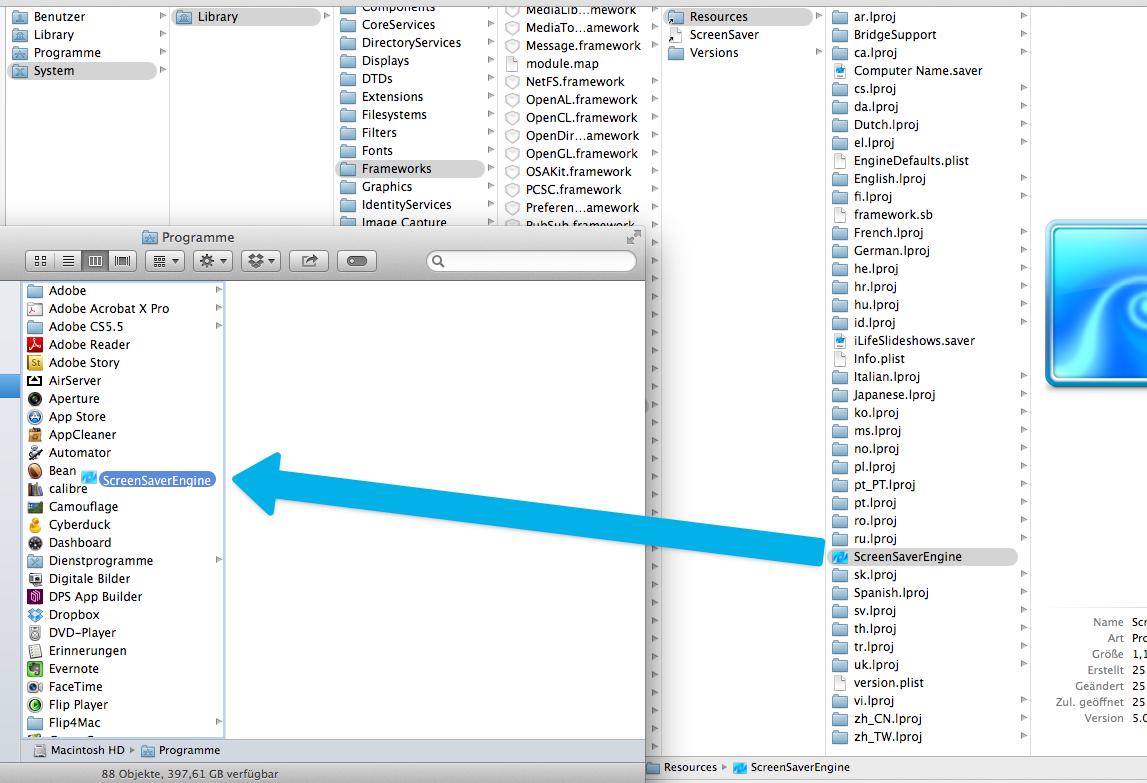The image size is (1147, 783).
Task: Select the Benutzer folder
Action: [59, 17]
